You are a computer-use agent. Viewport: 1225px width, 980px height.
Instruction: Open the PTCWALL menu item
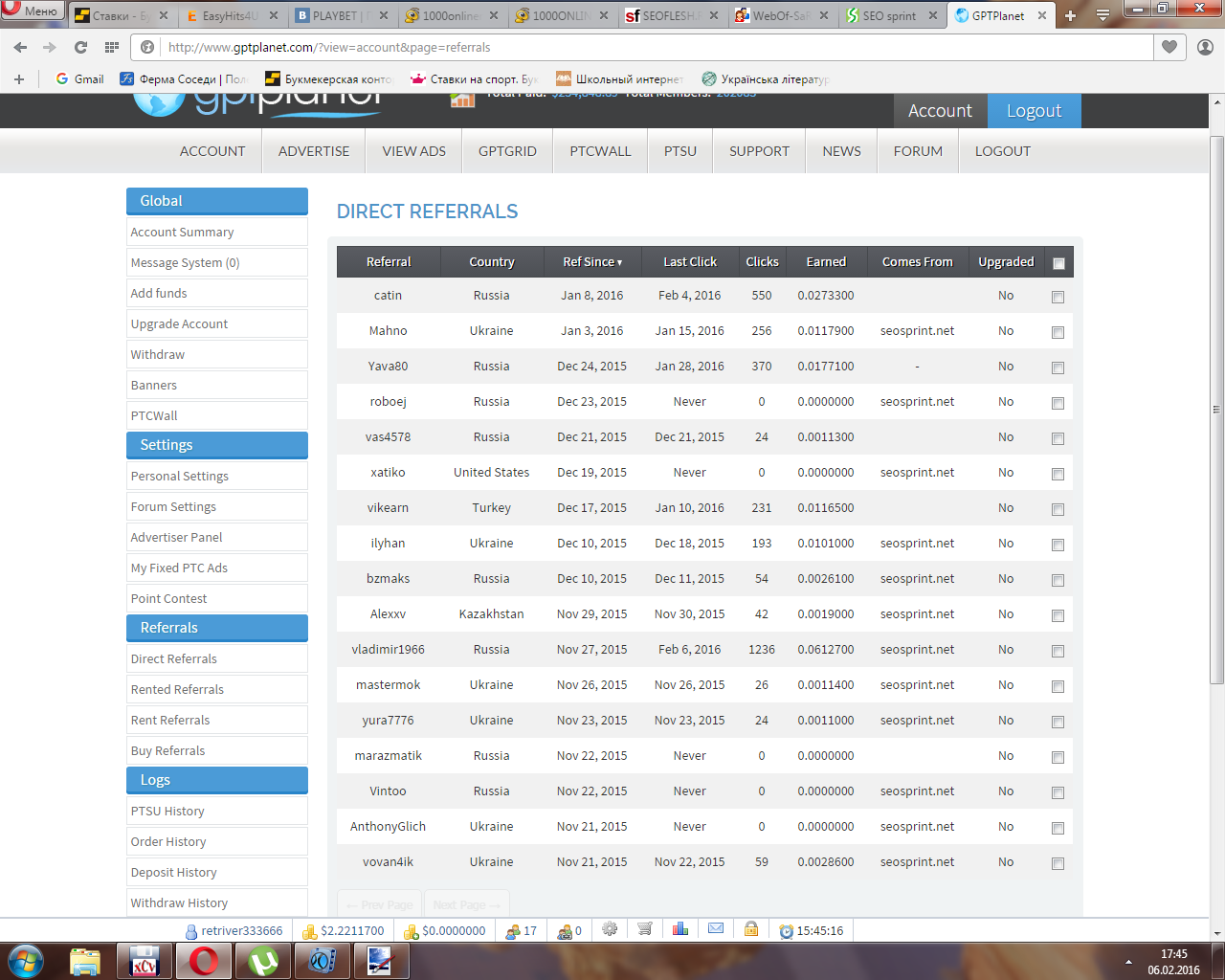pyautogui.click(x=600, y=151)
